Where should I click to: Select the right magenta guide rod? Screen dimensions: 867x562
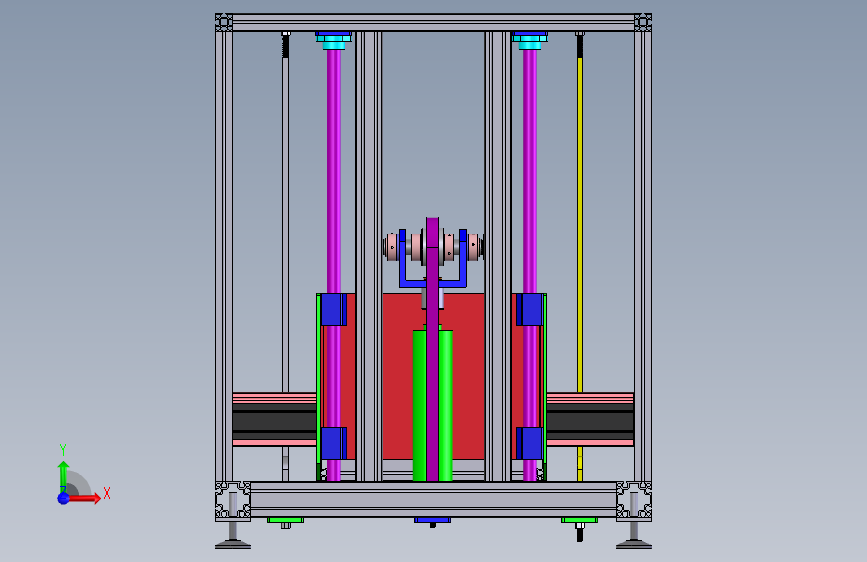(530, 171)
